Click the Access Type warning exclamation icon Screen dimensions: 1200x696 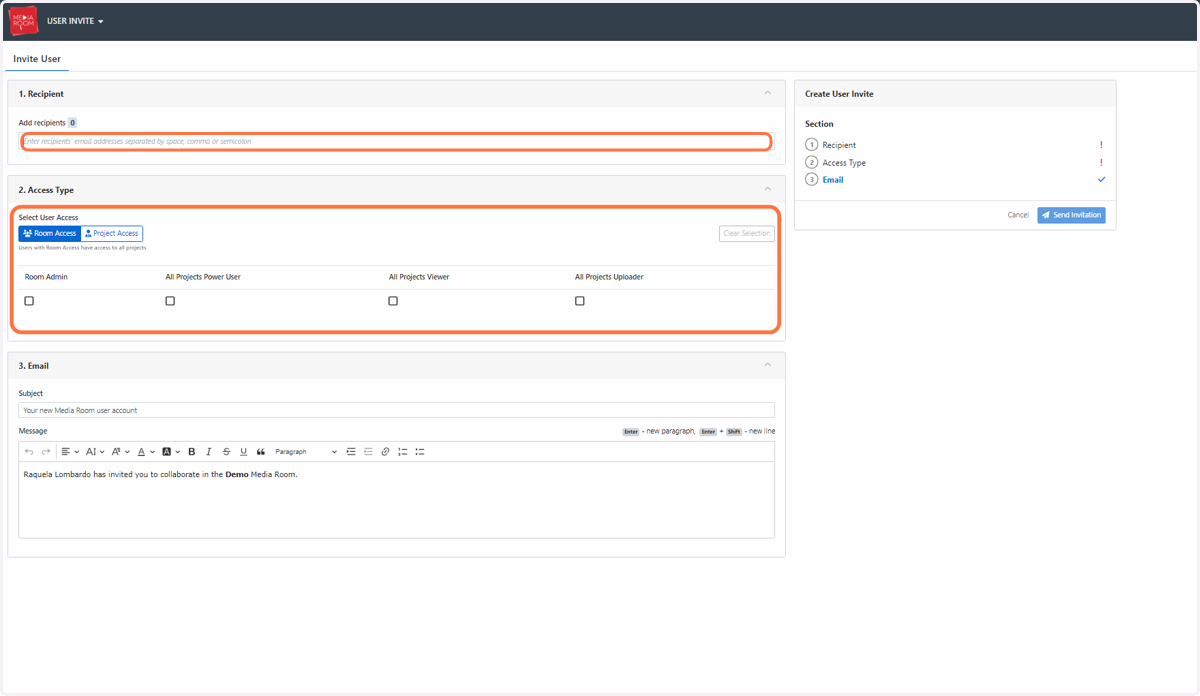coord(1101,162)
